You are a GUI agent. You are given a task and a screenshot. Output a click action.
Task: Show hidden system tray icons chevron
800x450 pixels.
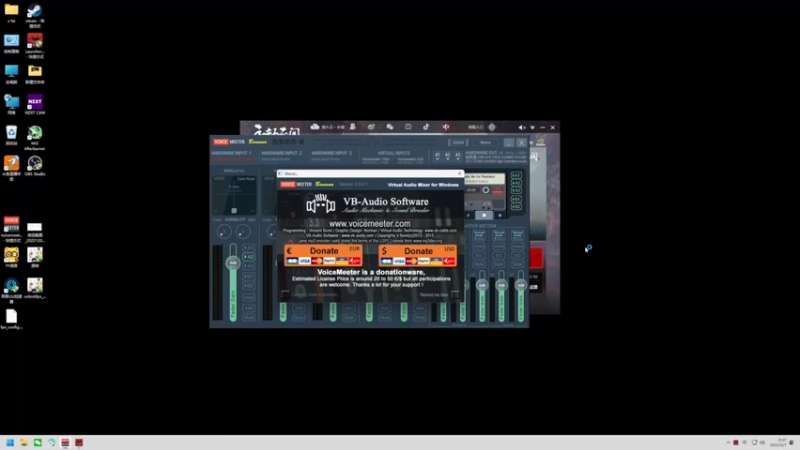[729, 442]
